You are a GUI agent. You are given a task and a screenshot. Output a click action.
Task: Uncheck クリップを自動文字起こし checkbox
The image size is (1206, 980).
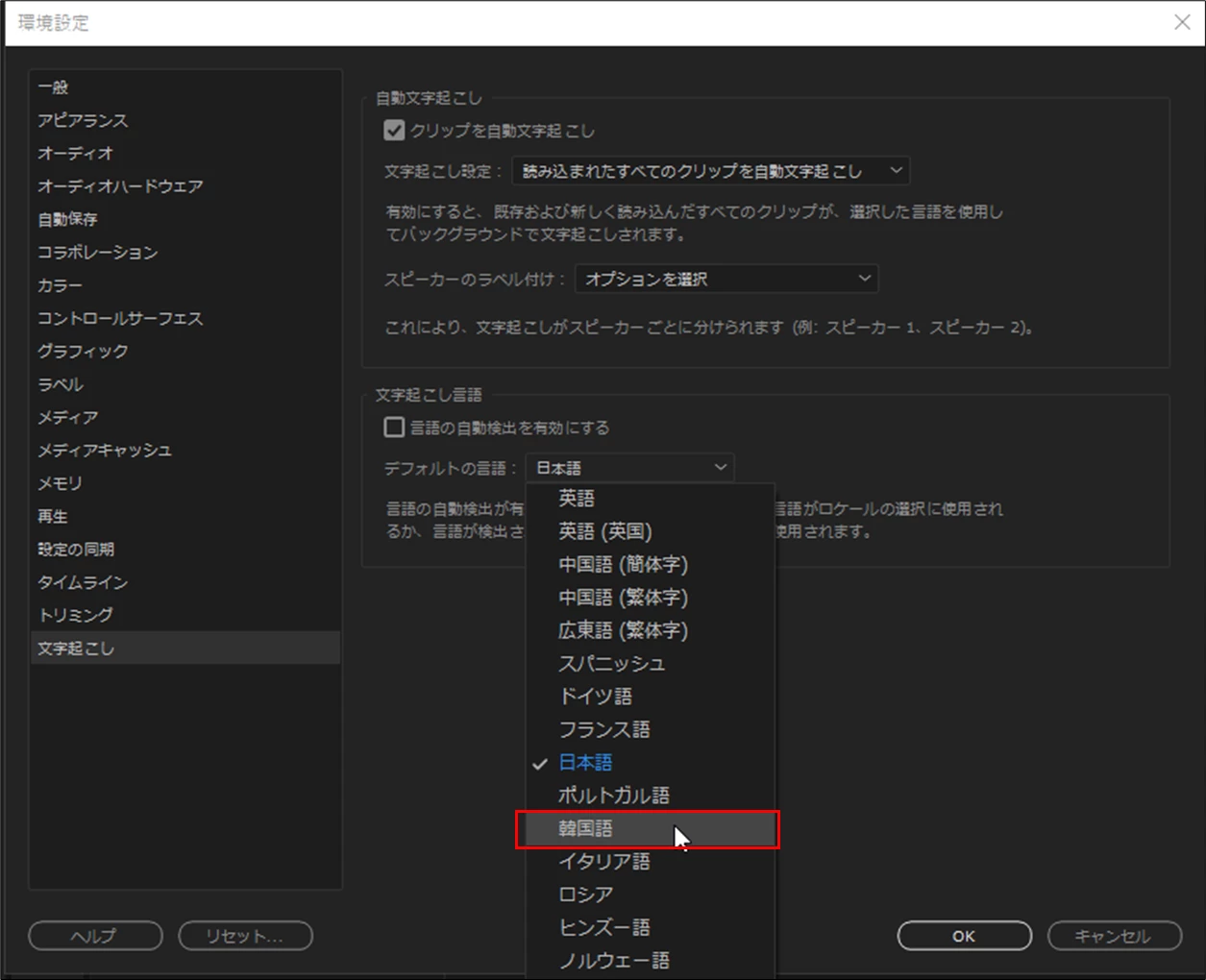(394, 130)
